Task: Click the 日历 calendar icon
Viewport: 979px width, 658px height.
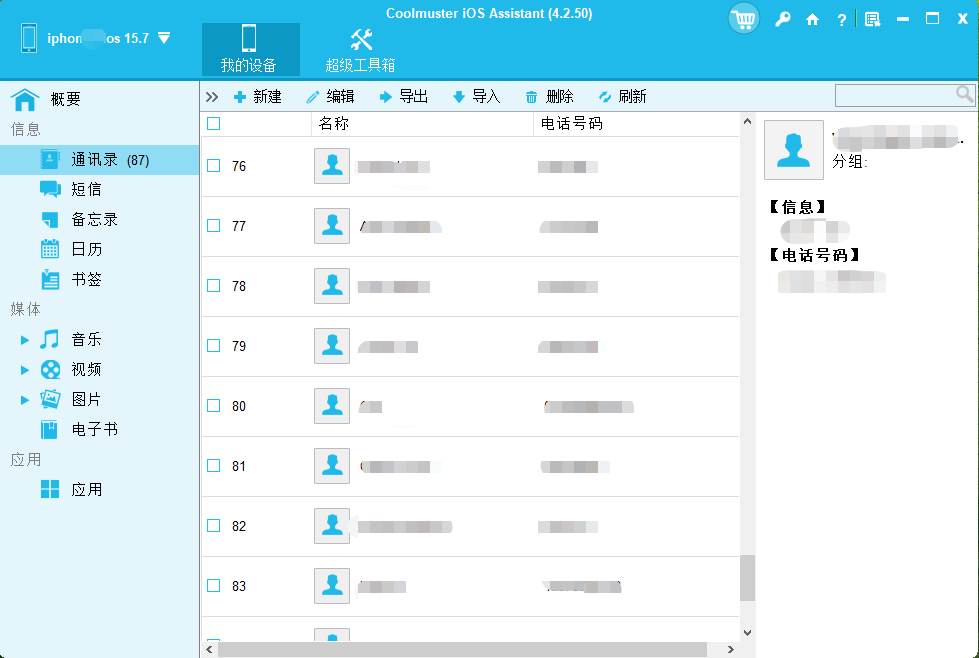Action: point(50,249)
